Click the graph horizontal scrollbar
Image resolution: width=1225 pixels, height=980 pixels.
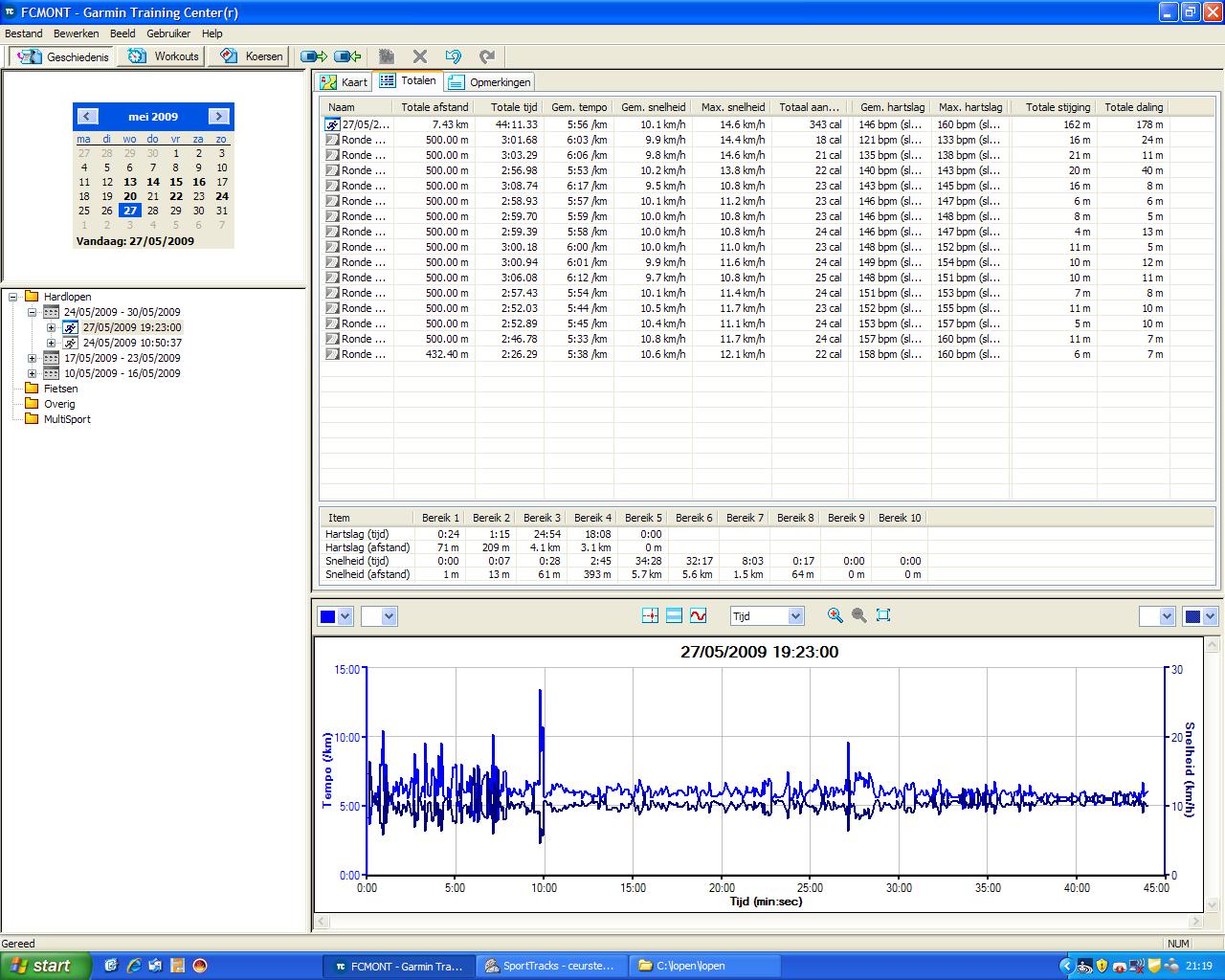click(x=759, y=922)
